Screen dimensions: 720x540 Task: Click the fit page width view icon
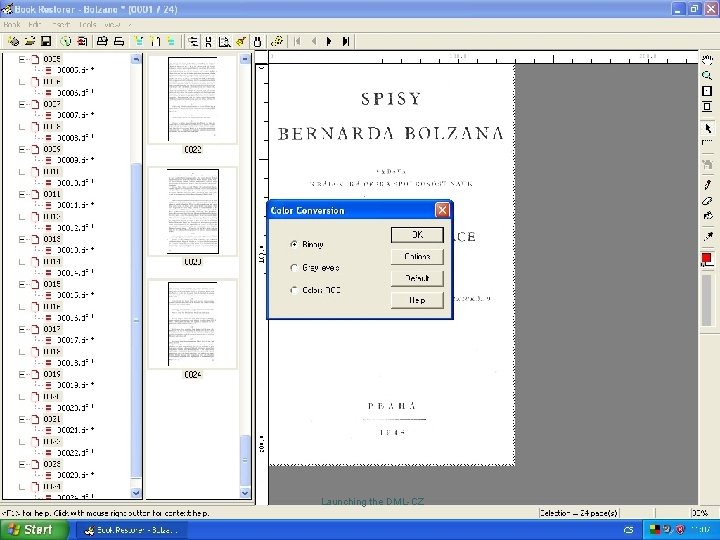[707, 107]
